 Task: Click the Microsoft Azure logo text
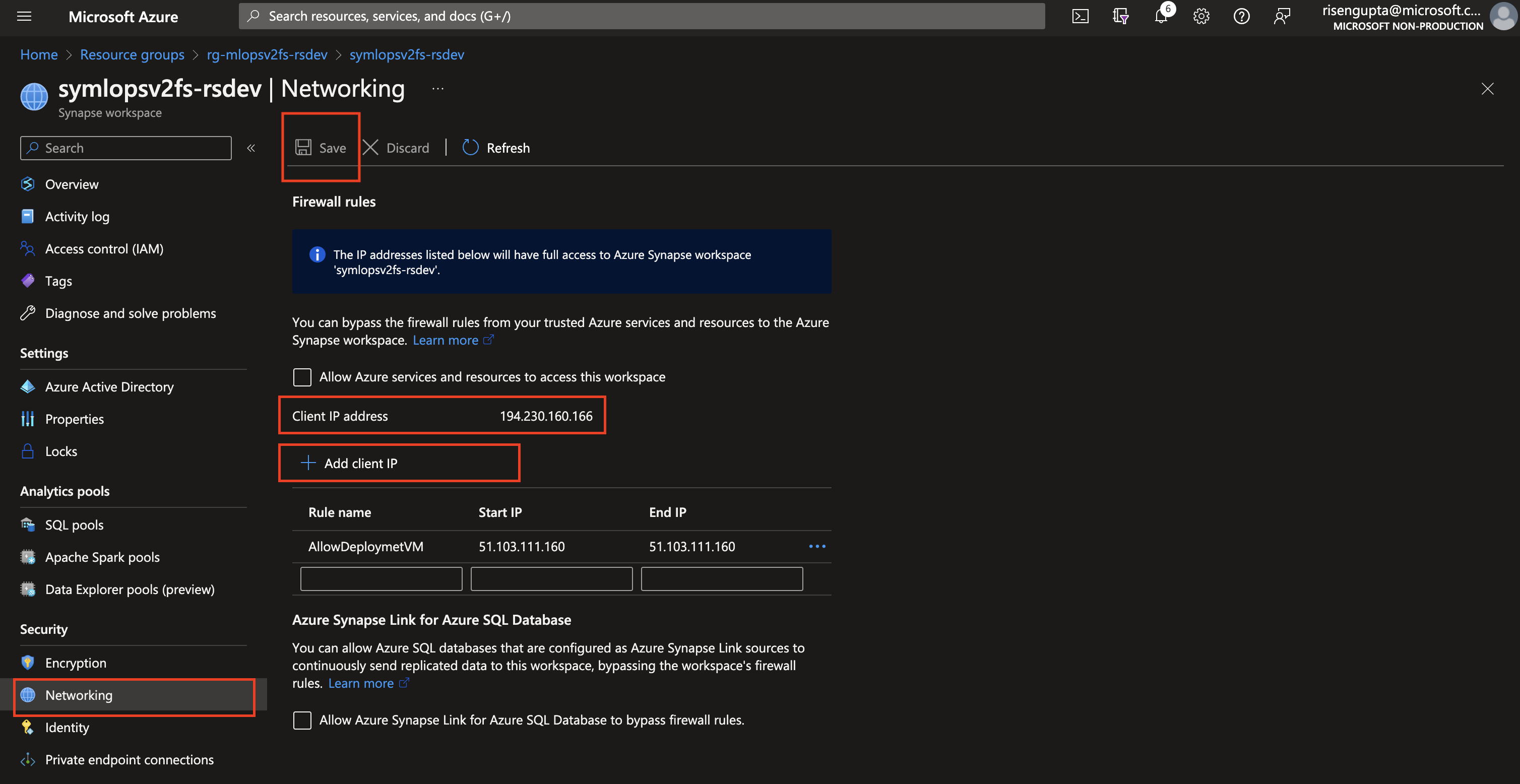pyautogui.click(x=123, y=17)
